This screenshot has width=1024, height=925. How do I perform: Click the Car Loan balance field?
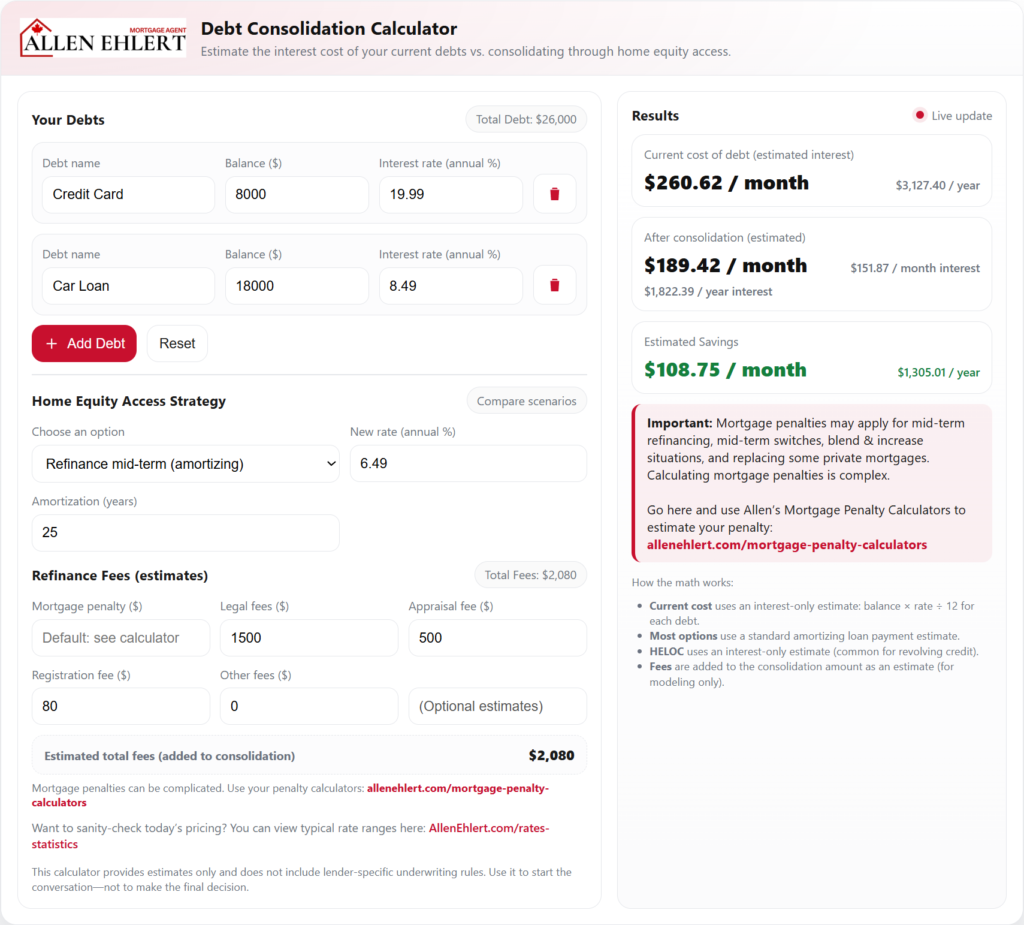[296, 285]
